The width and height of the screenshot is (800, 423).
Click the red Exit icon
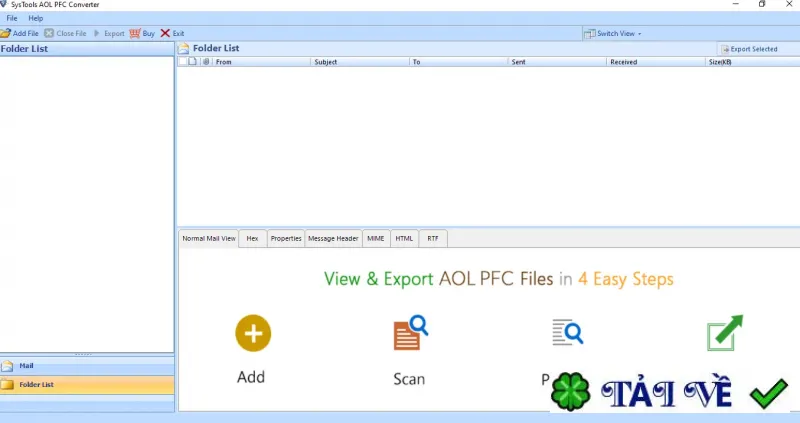(165, 33)
